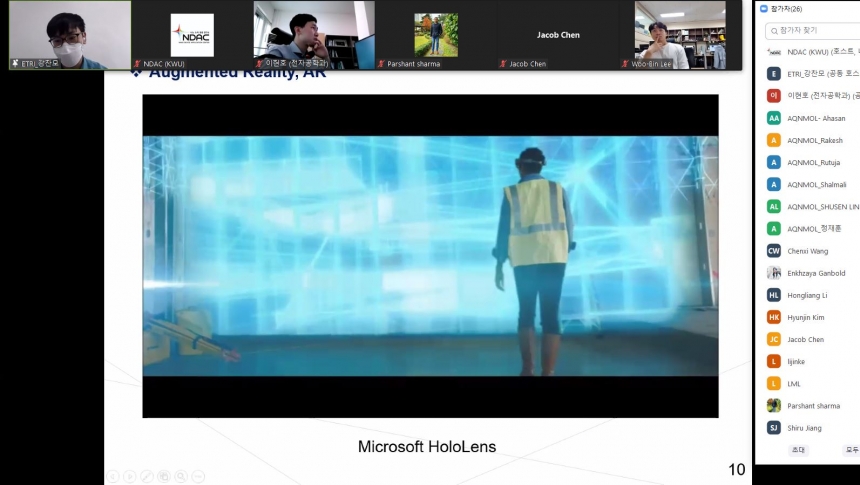Select the ETRI_강찬모 speaker video tile
The image size is (860, 485).
click(x=70, y=35)
